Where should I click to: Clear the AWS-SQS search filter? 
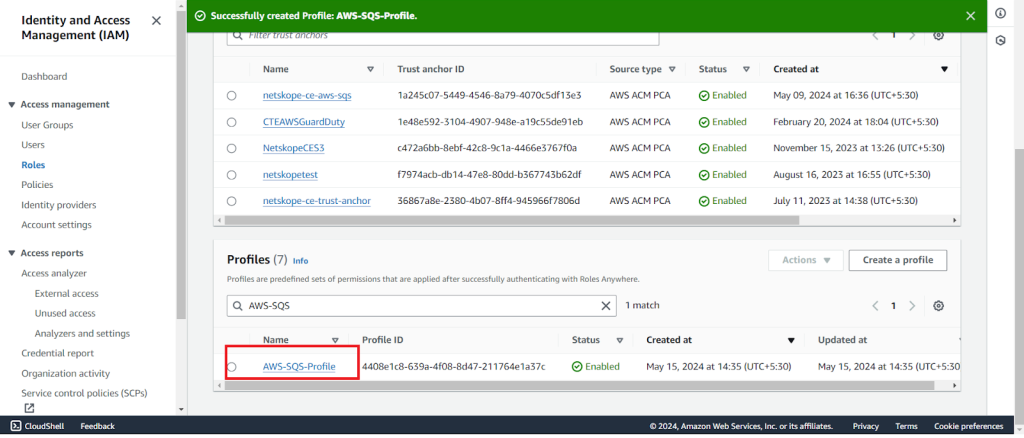pos(605,305)
